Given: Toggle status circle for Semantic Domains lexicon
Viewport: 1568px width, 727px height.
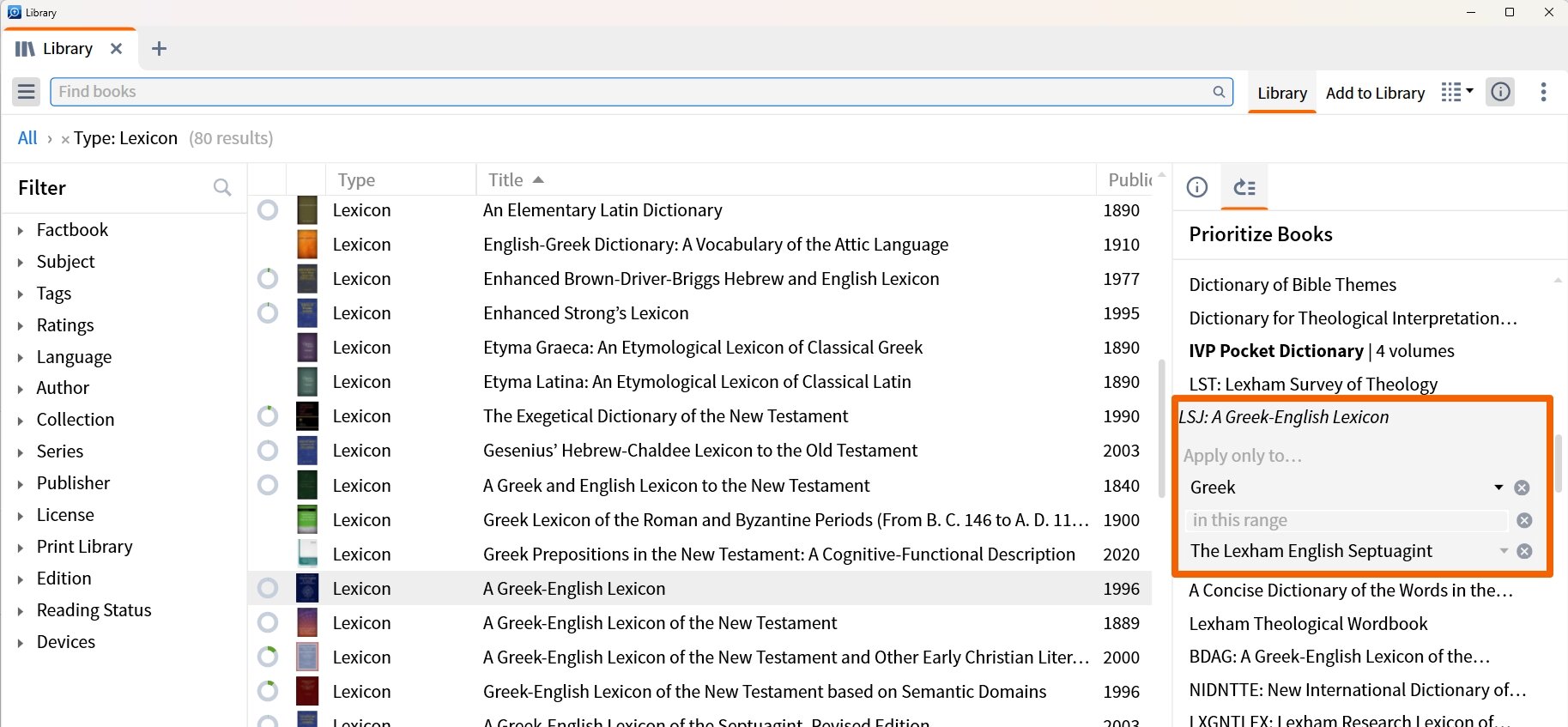Looking at the screenshot, I should click(268, 692).
